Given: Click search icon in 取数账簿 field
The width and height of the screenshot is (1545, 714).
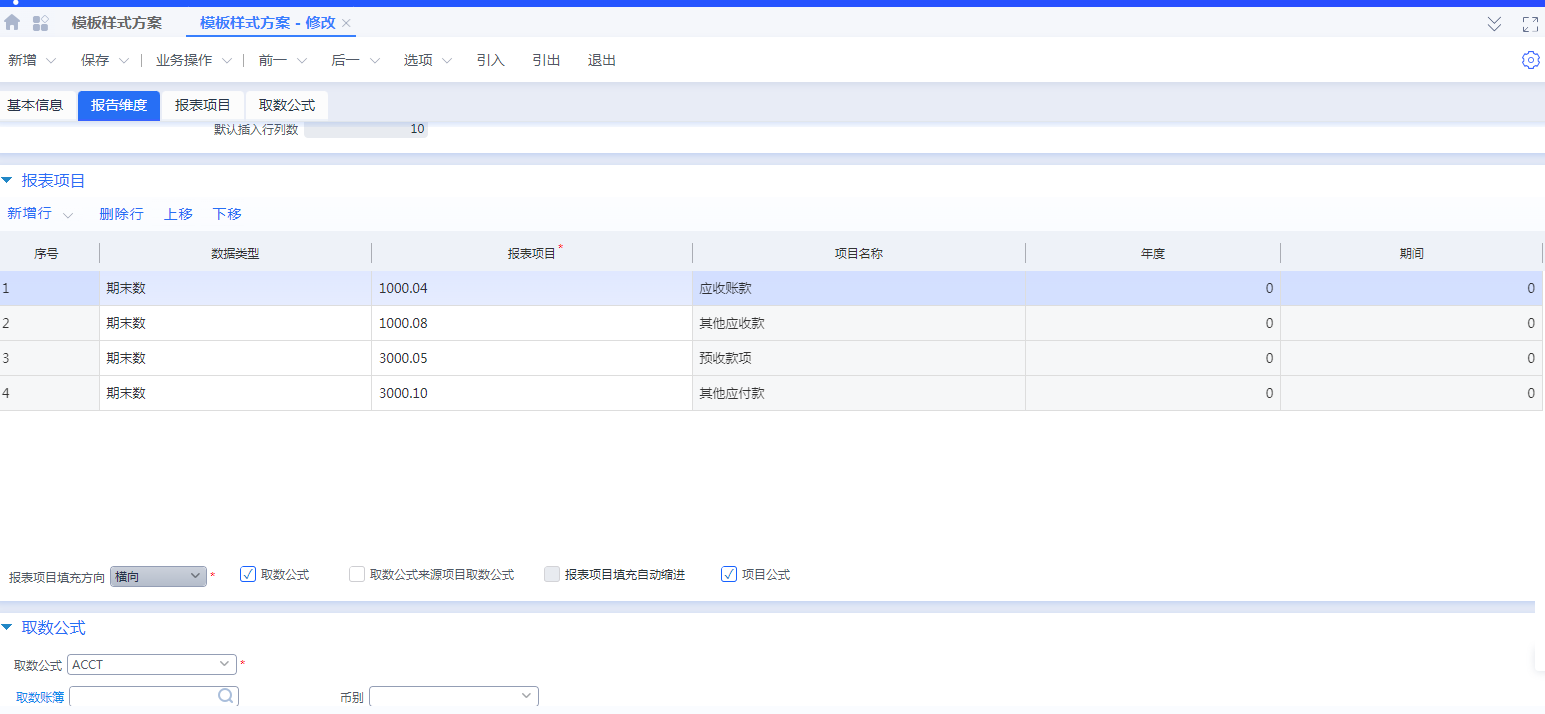Looking at the screenshot, I should click(x=226, y=696).
